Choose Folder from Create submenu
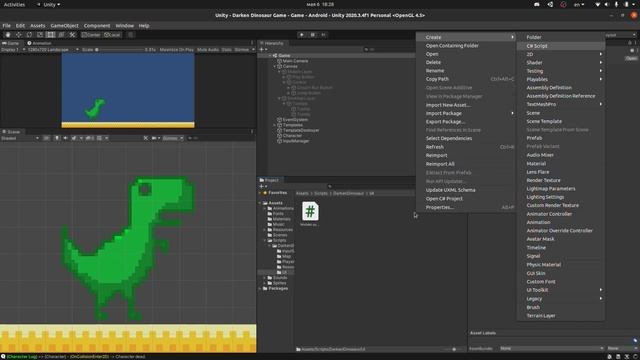640x360 pixels. point(560,37)
